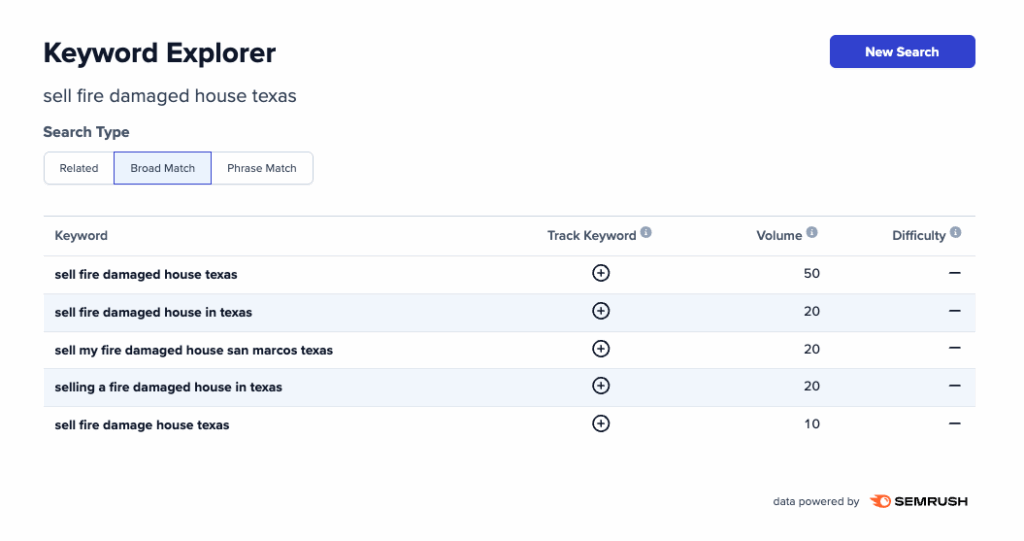This screenshot has height=541, width=1024.
Task: Click difficulty dash for first keyword row
Action: coord(954,273)
